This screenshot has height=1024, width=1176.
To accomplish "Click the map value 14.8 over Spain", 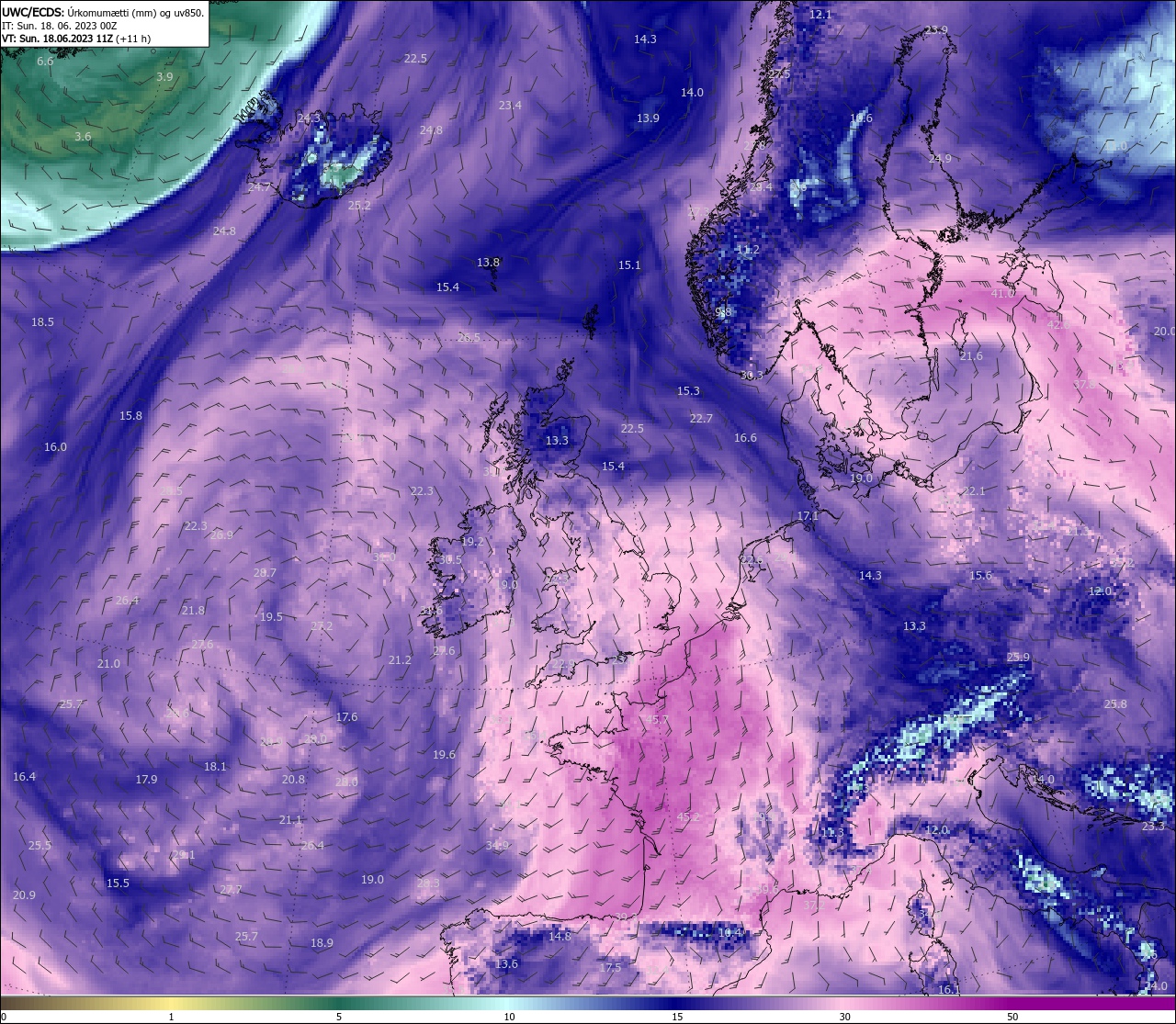I will click(560, 937).
